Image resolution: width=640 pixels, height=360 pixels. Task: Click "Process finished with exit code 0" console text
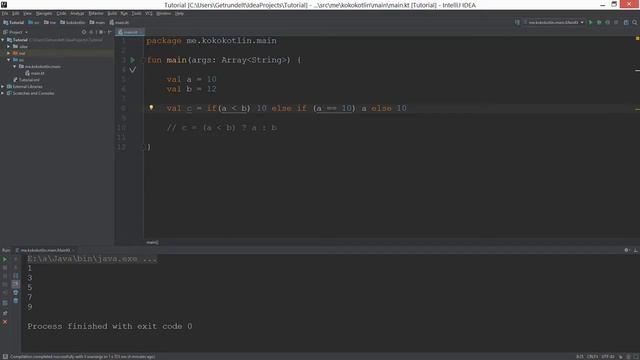click(x=110, y=326)
